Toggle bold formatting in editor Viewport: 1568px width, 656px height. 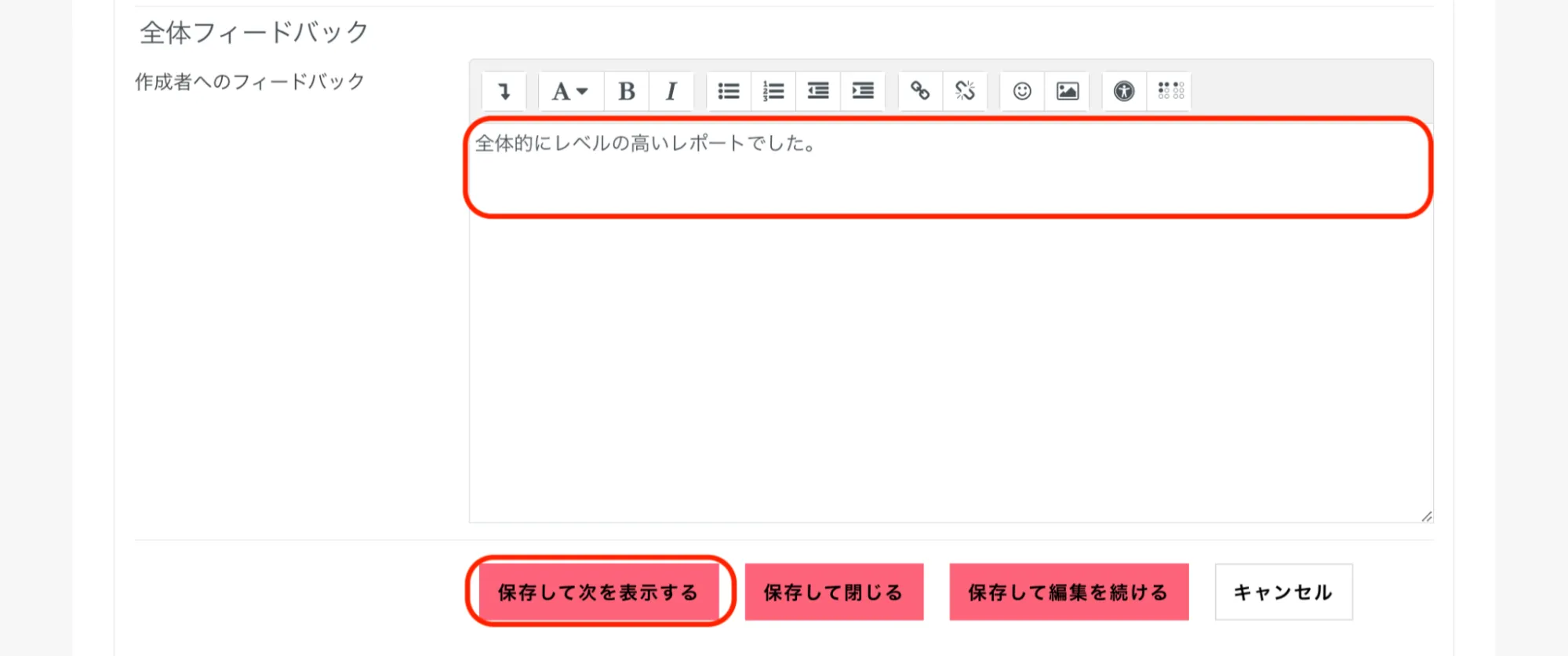pos(626,91)
